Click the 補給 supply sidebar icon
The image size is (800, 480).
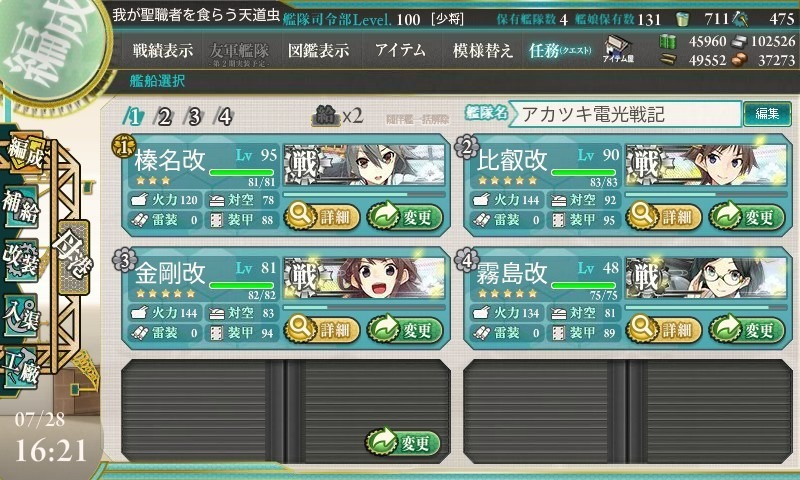coord(21,207)
